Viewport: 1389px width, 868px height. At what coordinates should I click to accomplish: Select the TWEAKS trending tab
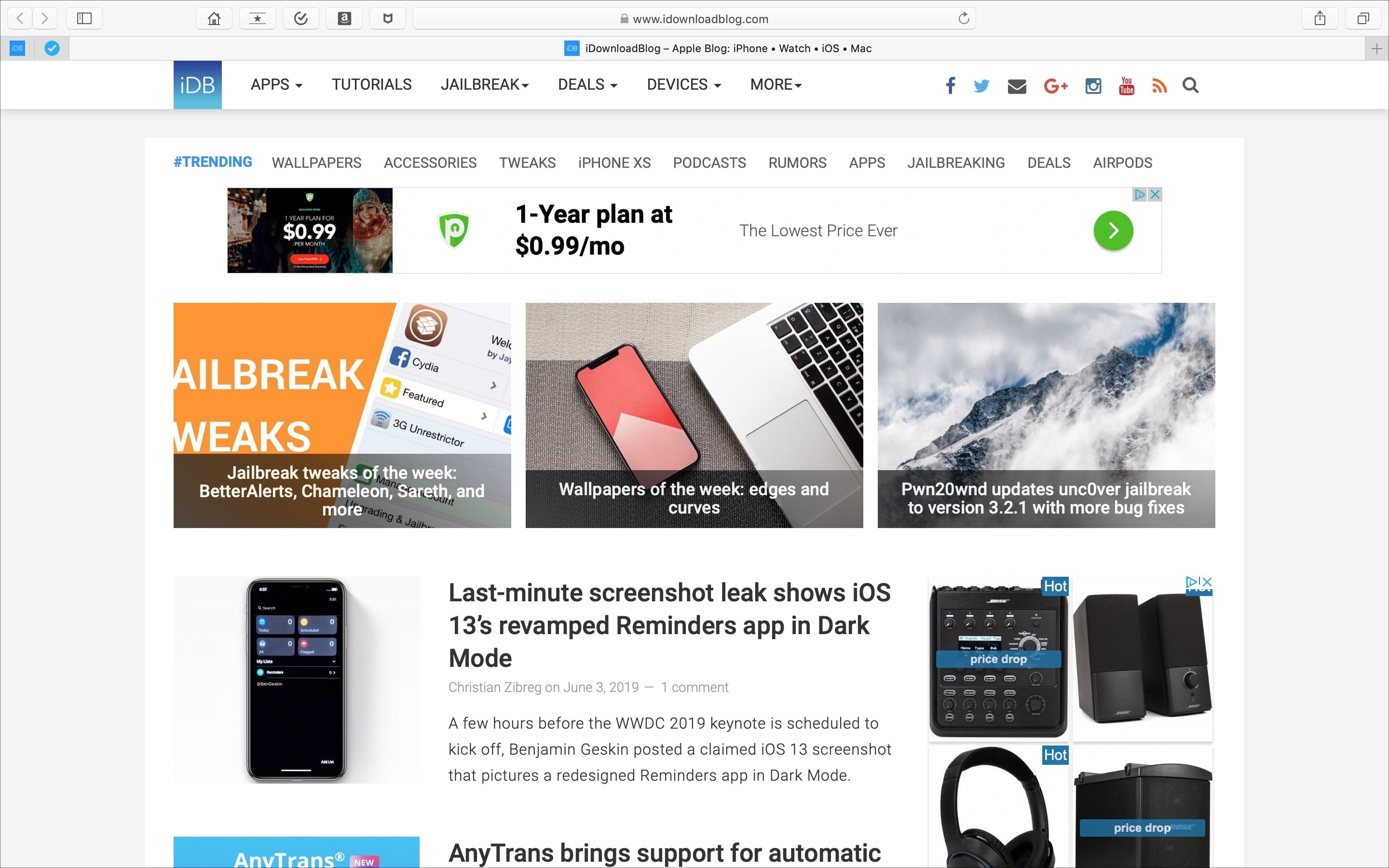pos(527,162)
